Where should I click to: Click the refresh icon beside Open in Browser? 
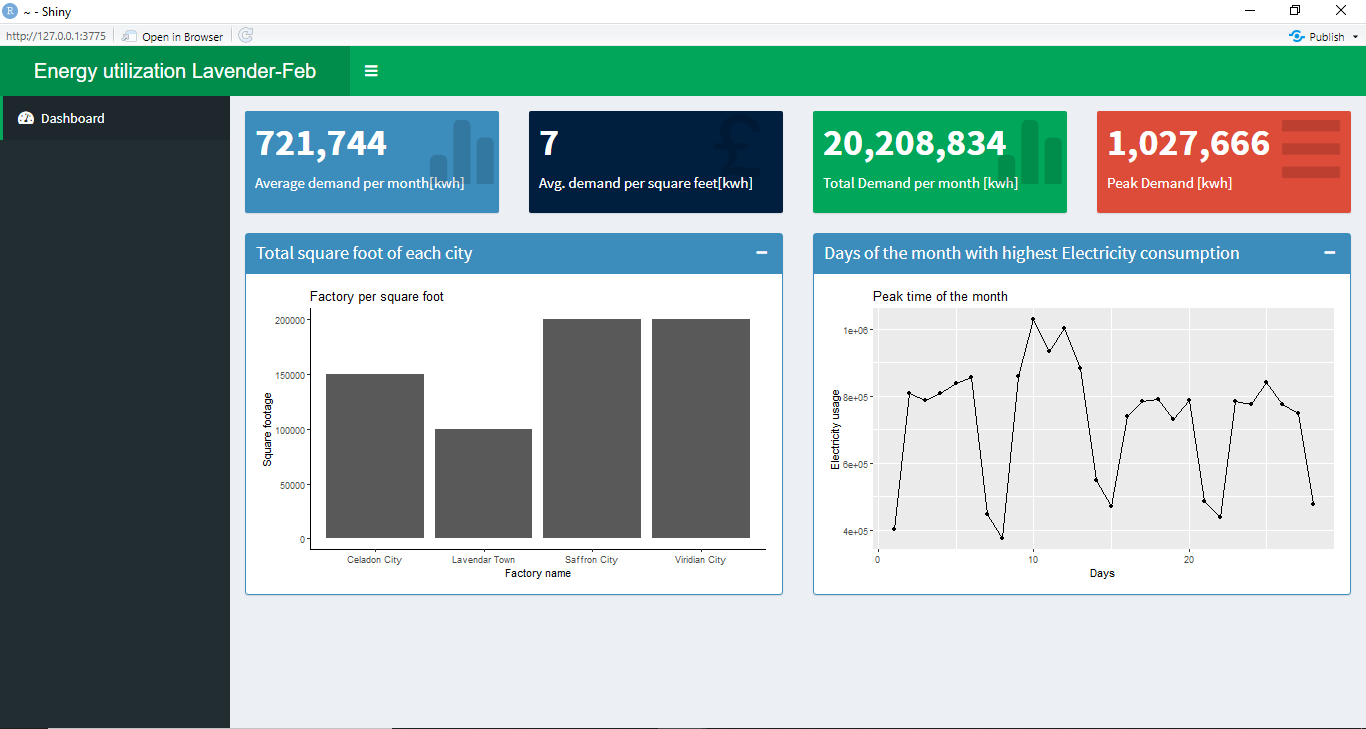246,36
